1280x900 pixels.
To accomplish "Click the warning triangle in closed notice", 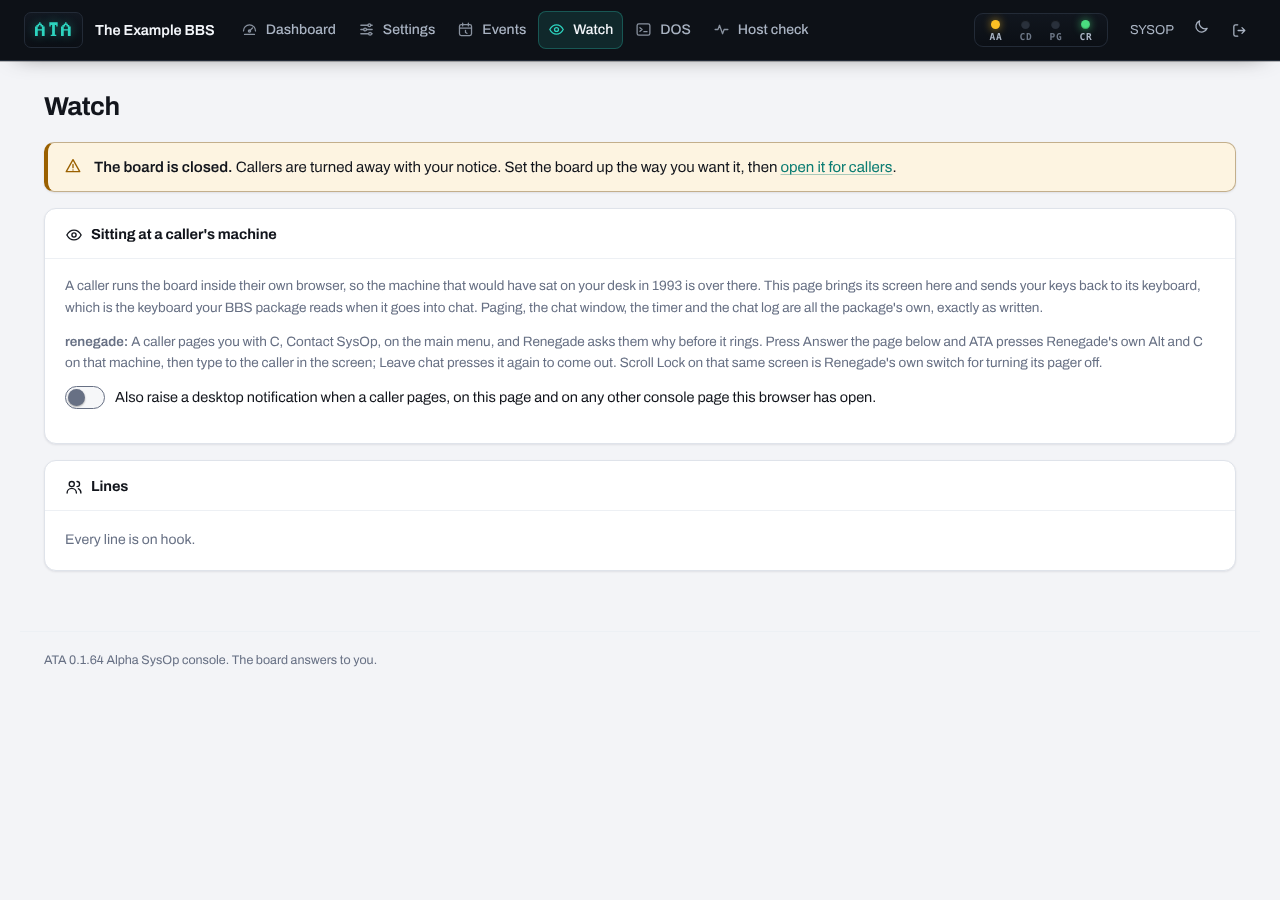I will (73, 166).
